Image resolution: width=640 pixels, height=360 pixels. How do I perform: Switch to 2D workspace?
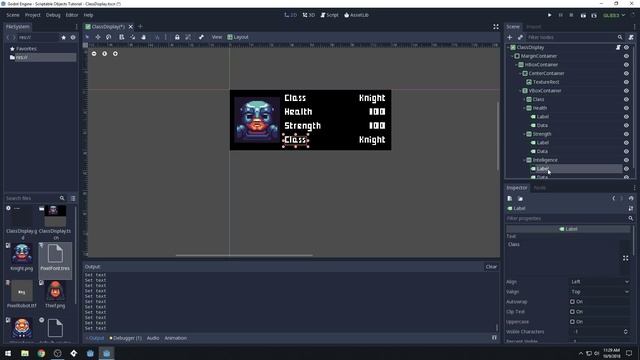tap(291, 15)
